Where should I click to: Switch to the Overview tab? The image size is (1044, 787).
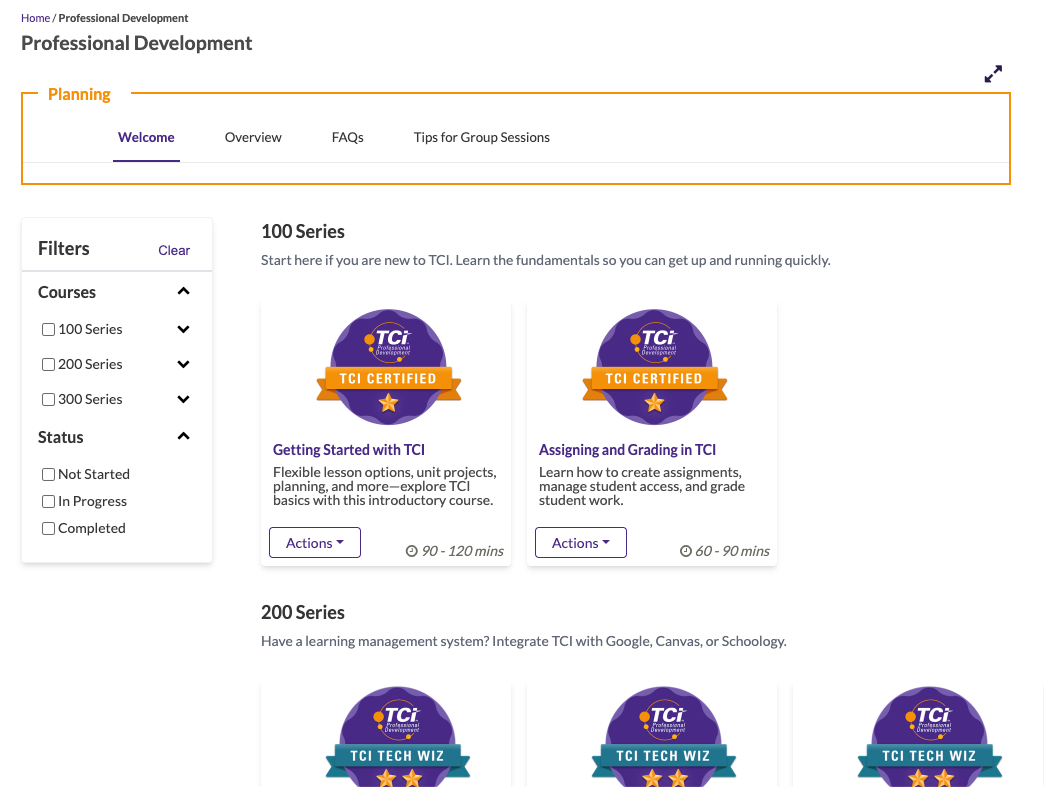253,137
